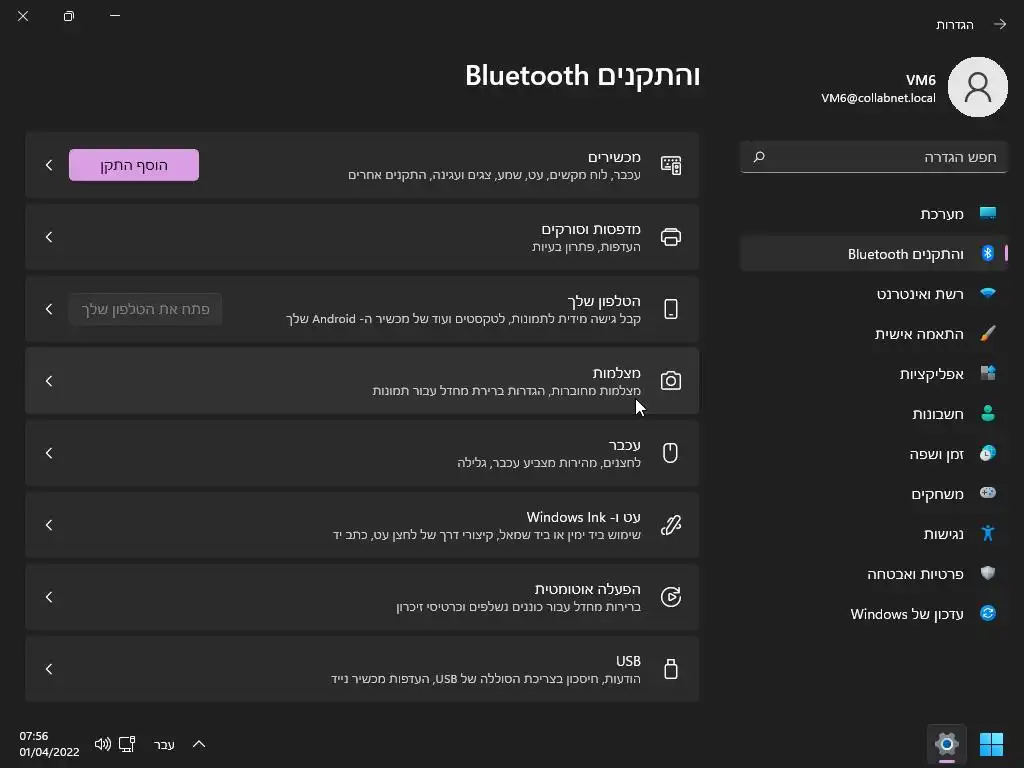This screenshot has height=768, width=1024.
Task: Click the הפעלה אוטומטית title text
Action: pyautogui.click(x=588, y=589)
